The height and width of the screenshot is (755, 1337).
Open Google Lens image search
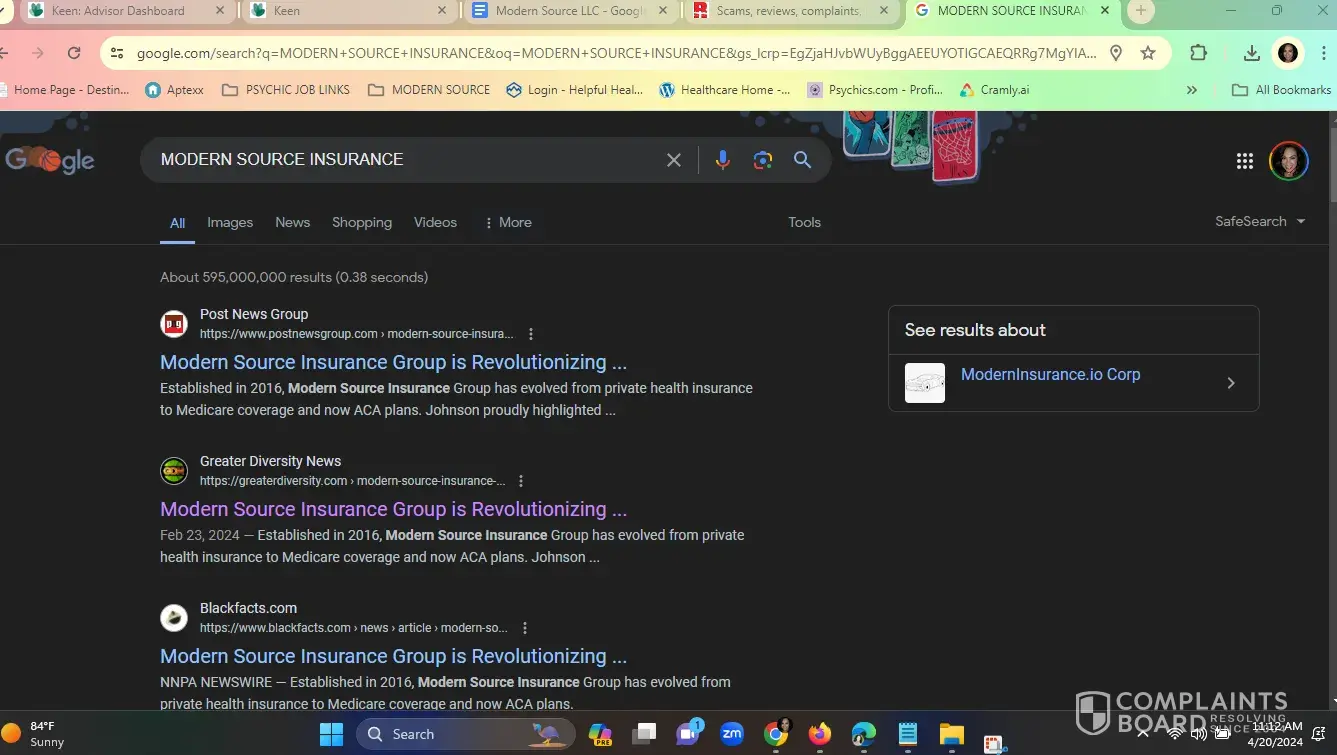click(x=763, y=160)
